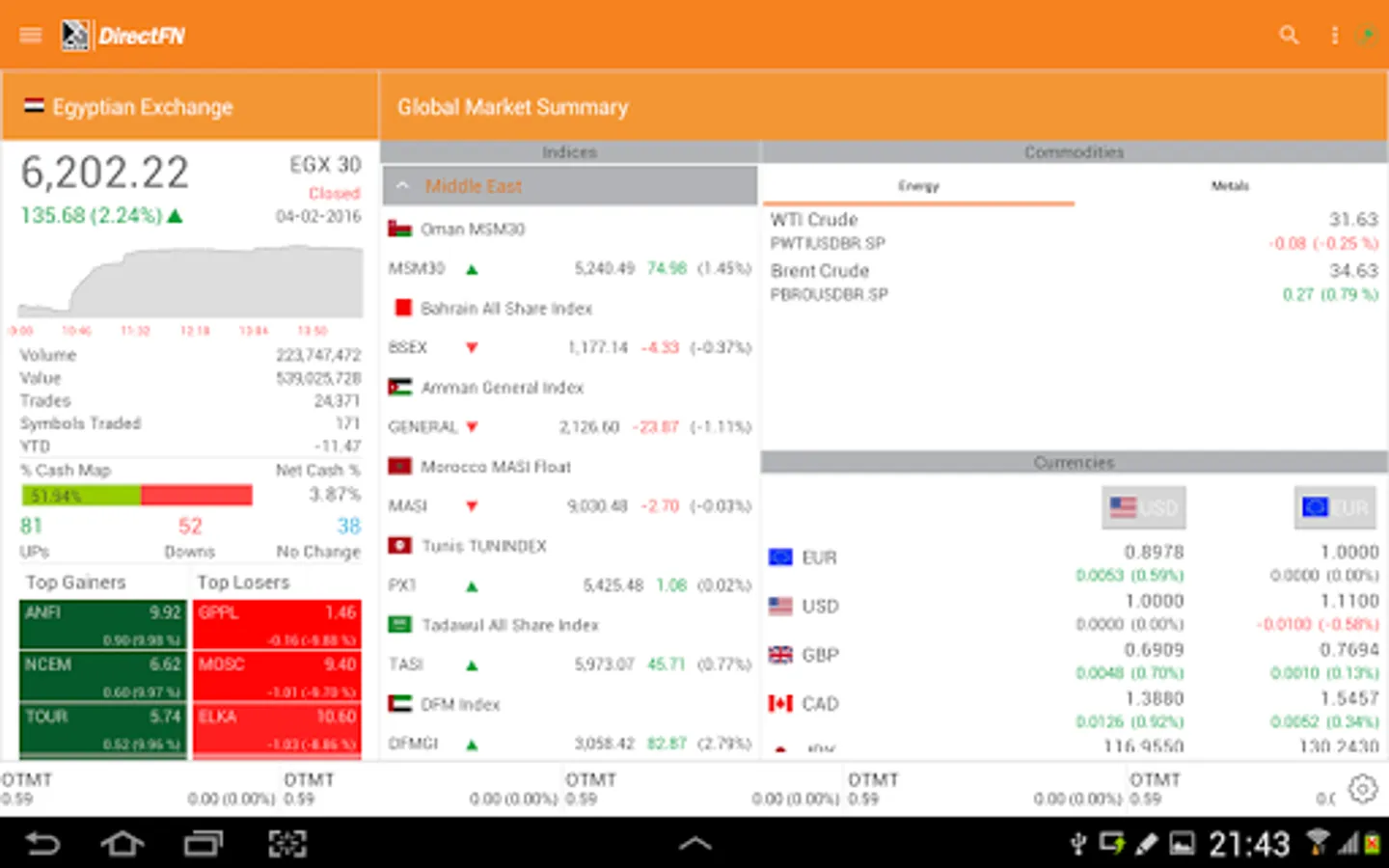Select the DFMGI index value row
The image size is (1389, 868).
click(570, 744)
